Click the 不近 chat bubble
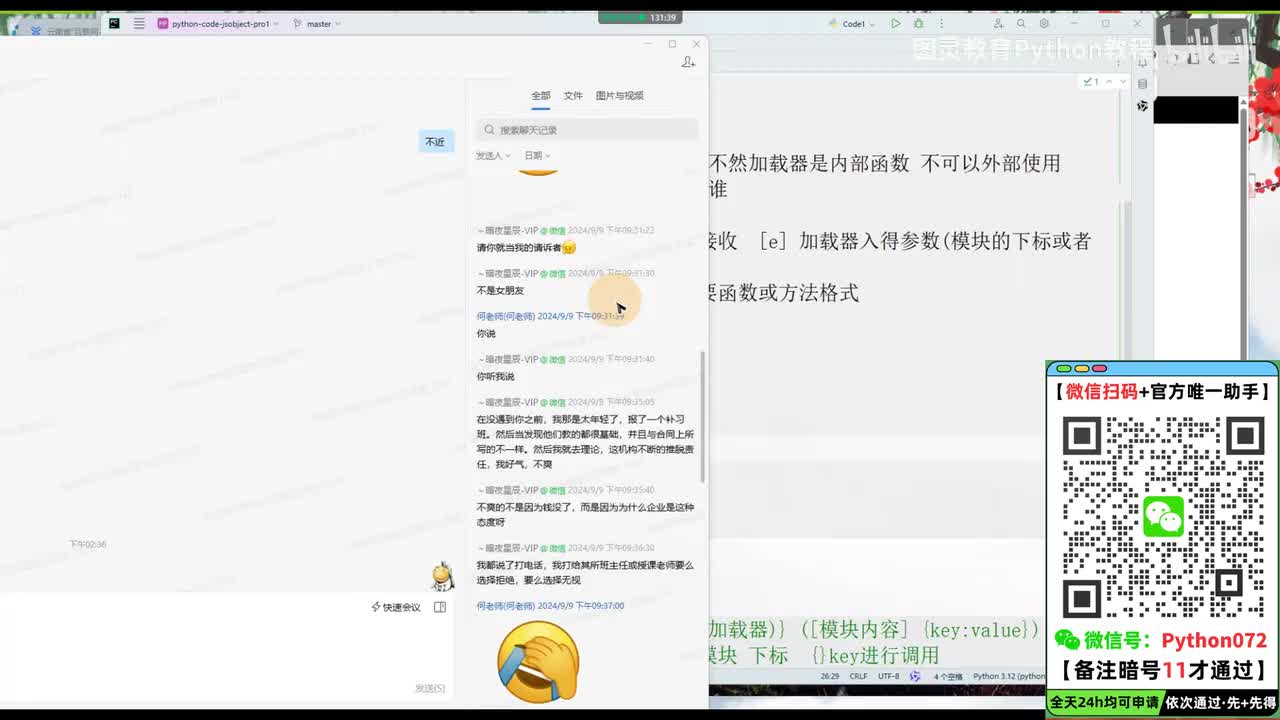1280x720 pixels. click(435, 142)
